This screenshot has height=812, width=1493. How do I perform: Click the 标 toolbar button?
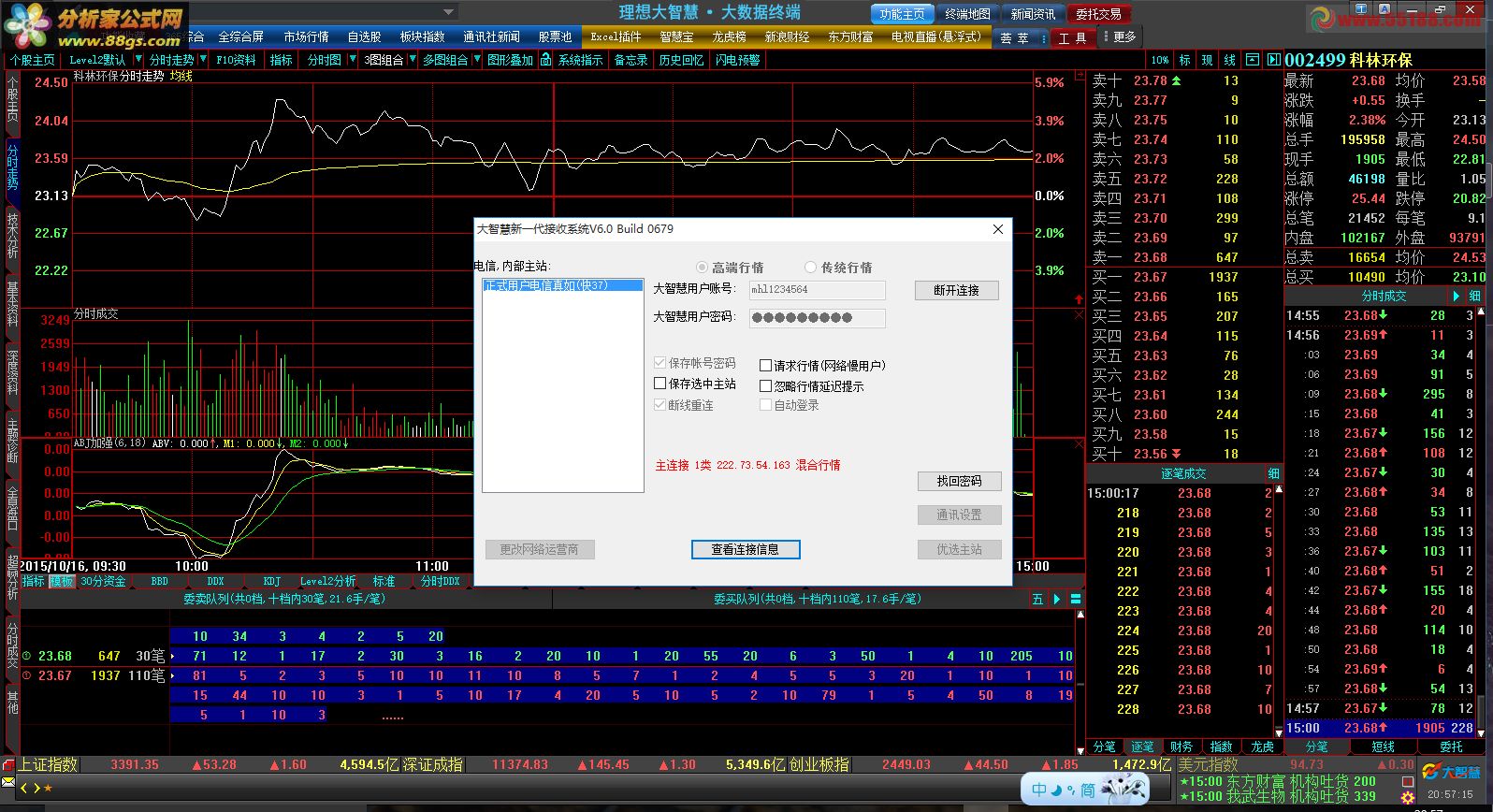point(1184,60)
